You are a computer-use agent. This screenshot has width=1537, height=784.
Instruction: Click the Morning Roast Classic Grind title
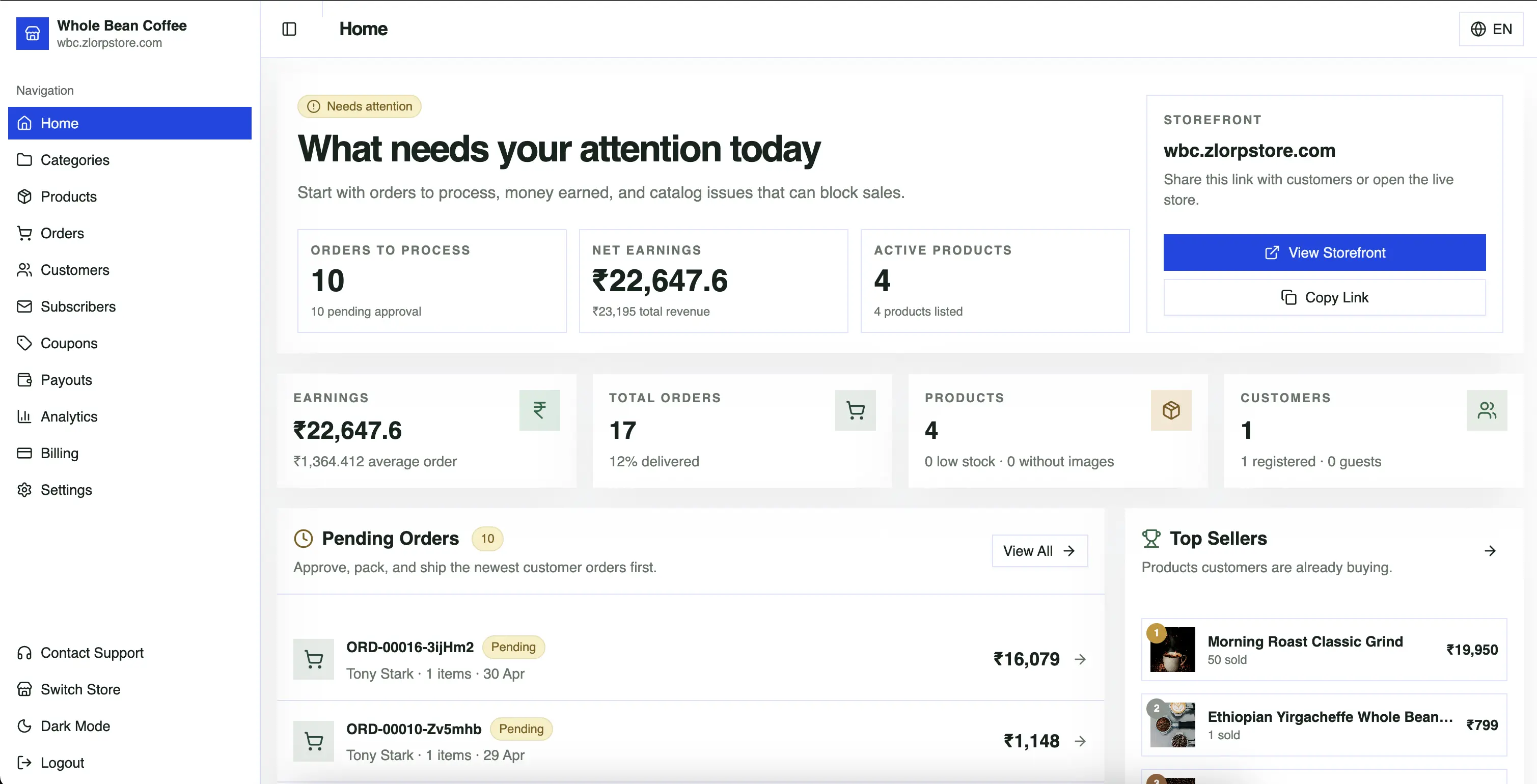pyautogui.click(x=1305, y=641)
